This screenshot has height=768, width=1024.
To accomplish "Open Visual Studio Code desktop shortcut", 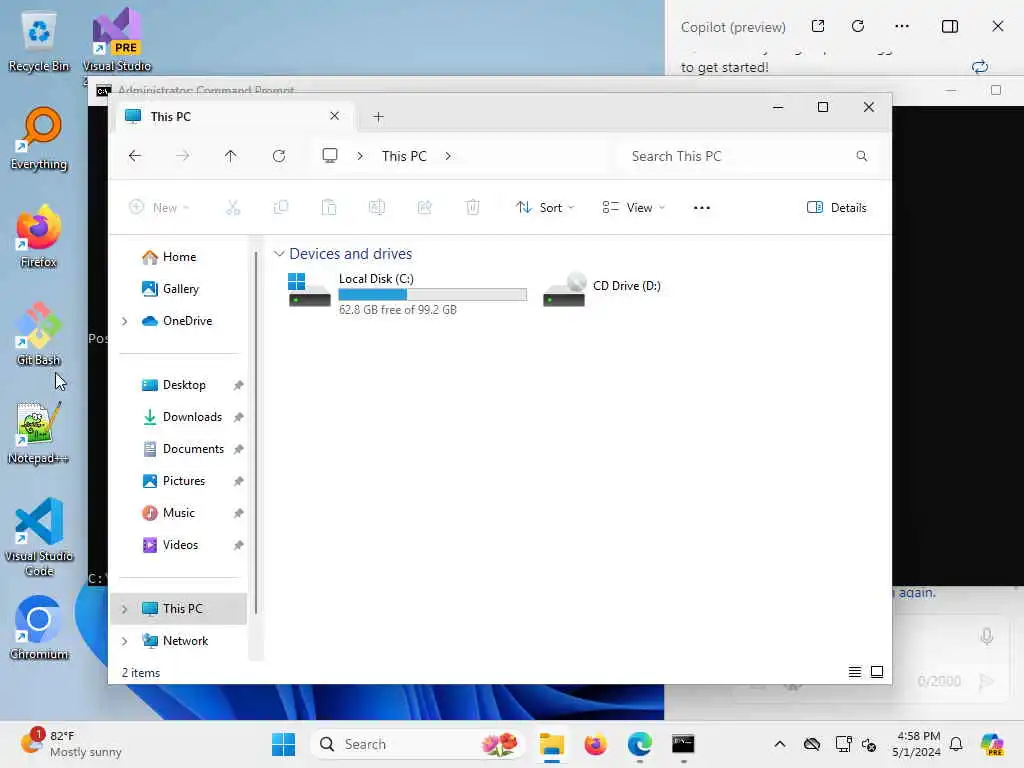I will (x=39, y=537).
